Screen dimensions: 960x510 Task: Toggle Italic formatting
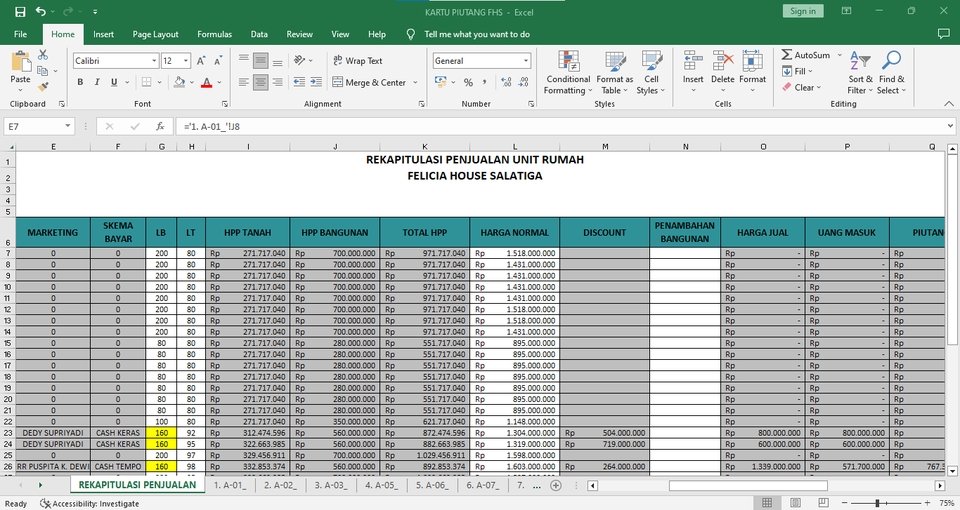[98, 83]
